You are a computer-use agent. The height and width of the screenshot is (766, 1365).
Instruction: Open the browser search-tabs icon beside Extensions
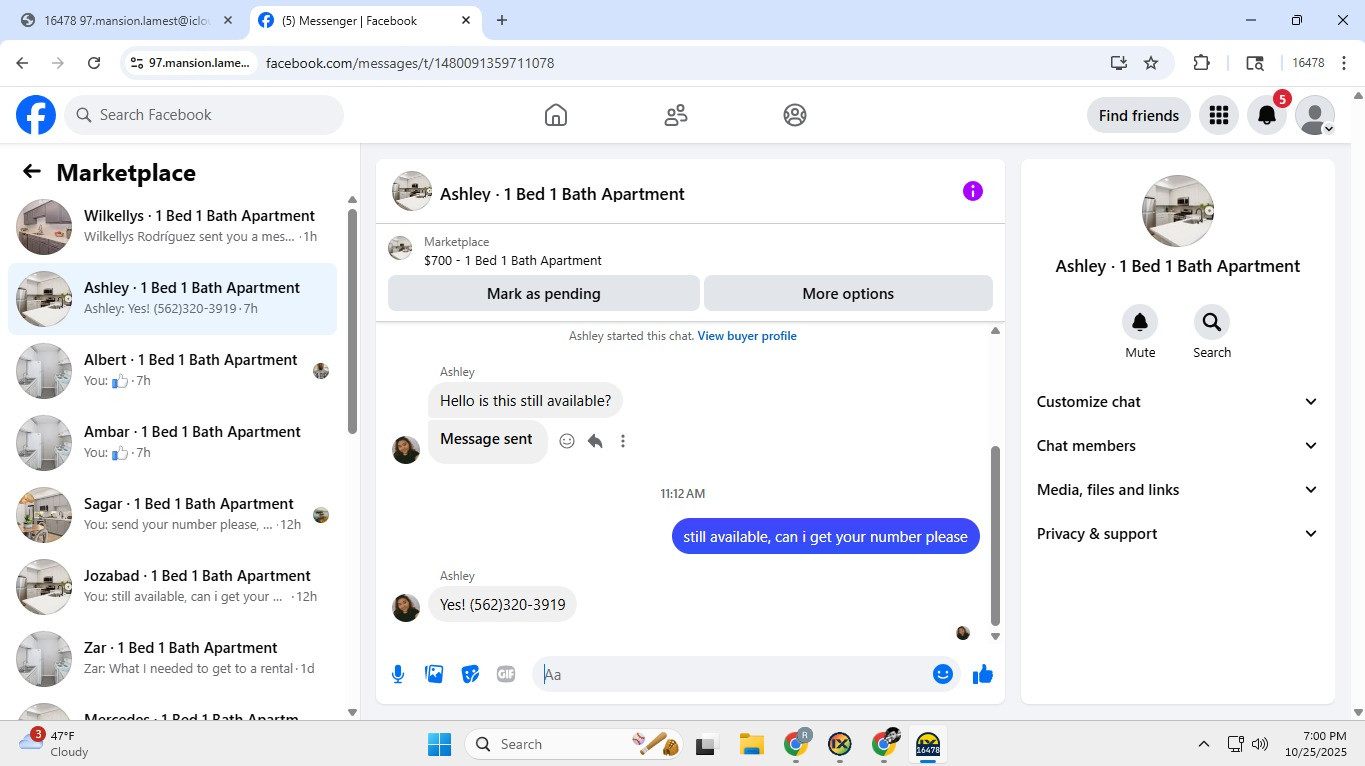pyautogui.click(x=1255, y=63)
